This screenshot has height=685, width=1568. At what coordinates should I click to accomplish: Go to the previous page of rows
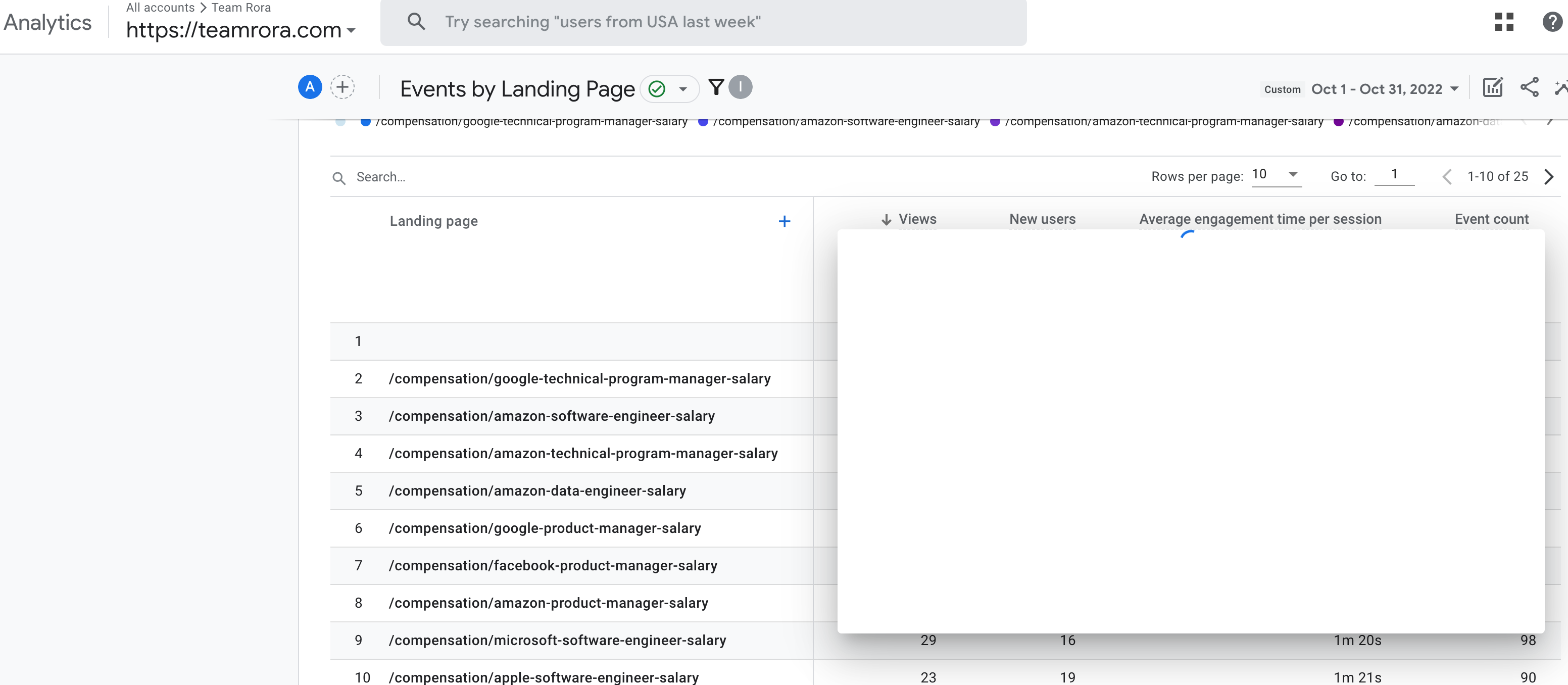(1447, 177)
